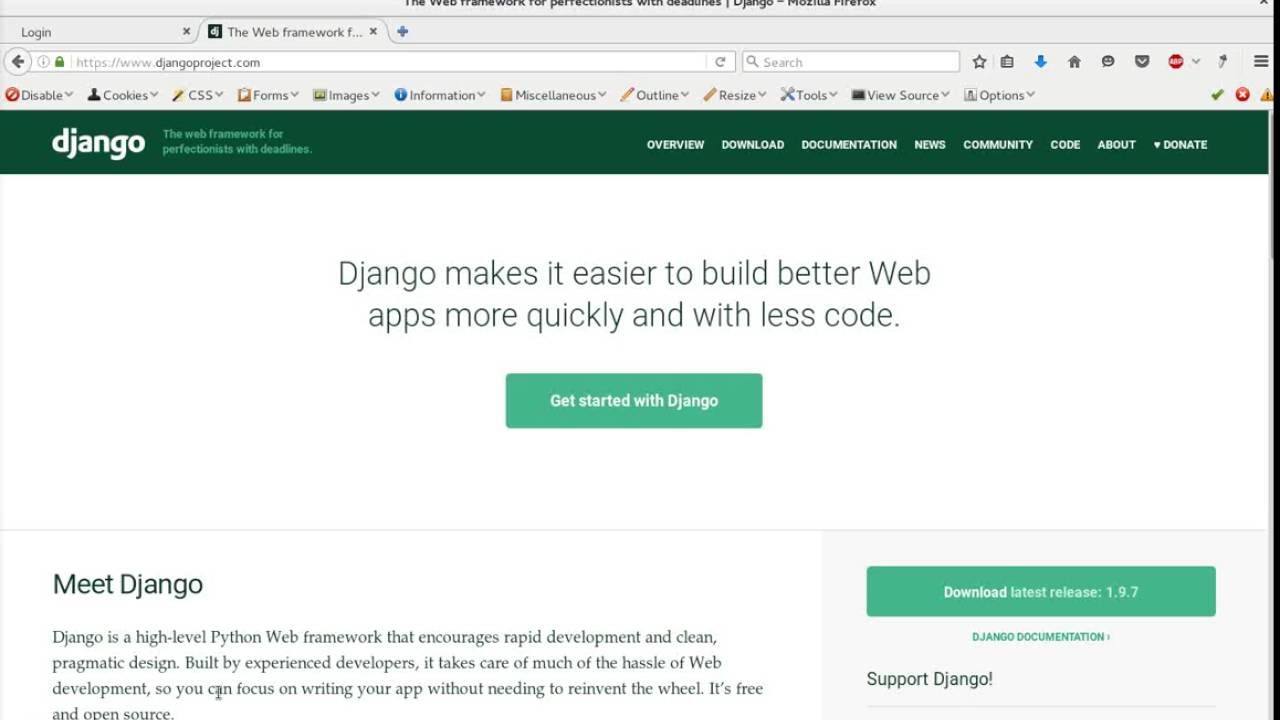The height and width of the screenshot is (720, 1280).
Task: Click the site information (i) icon
Action: tap(43, 62)
